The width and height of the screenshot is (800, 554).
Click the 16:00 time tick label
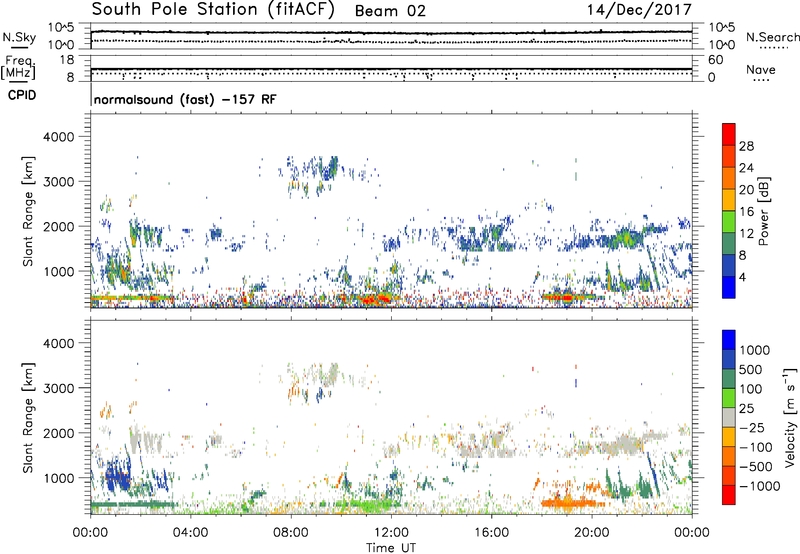[x=491, y=533]
